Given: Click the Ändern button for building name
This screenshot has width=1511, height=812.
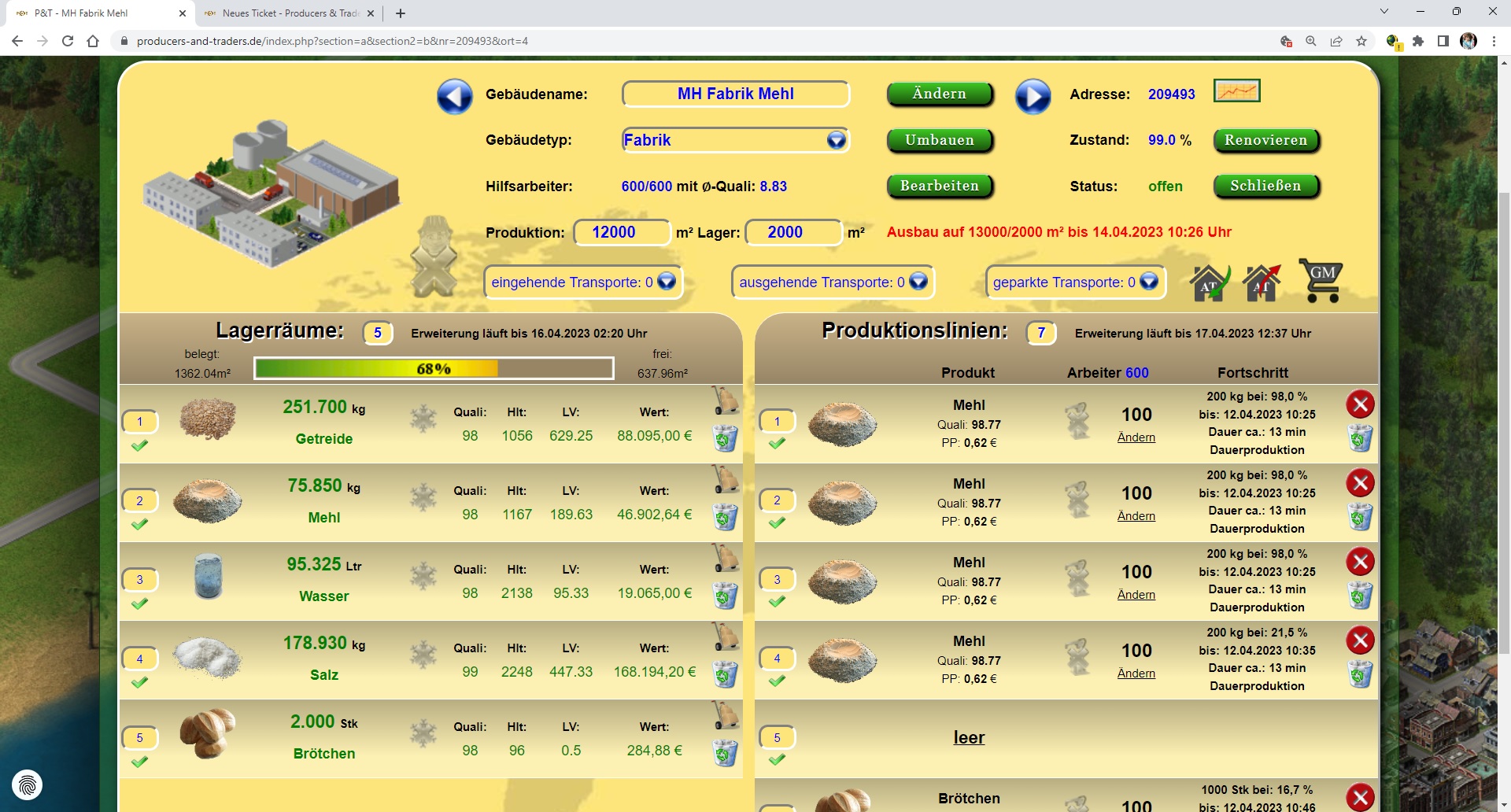Looking at the screenshot, I should point(940,94).
